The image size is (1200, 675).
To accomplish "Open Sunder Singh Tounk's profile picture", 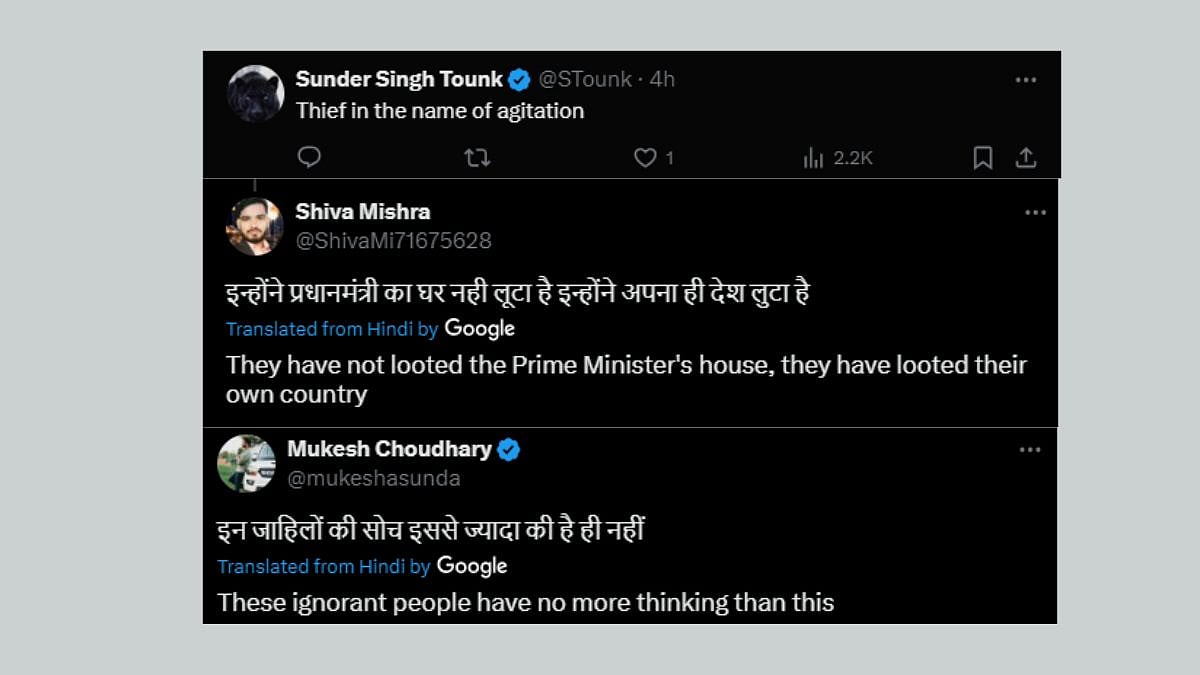I will pos(256,93).
